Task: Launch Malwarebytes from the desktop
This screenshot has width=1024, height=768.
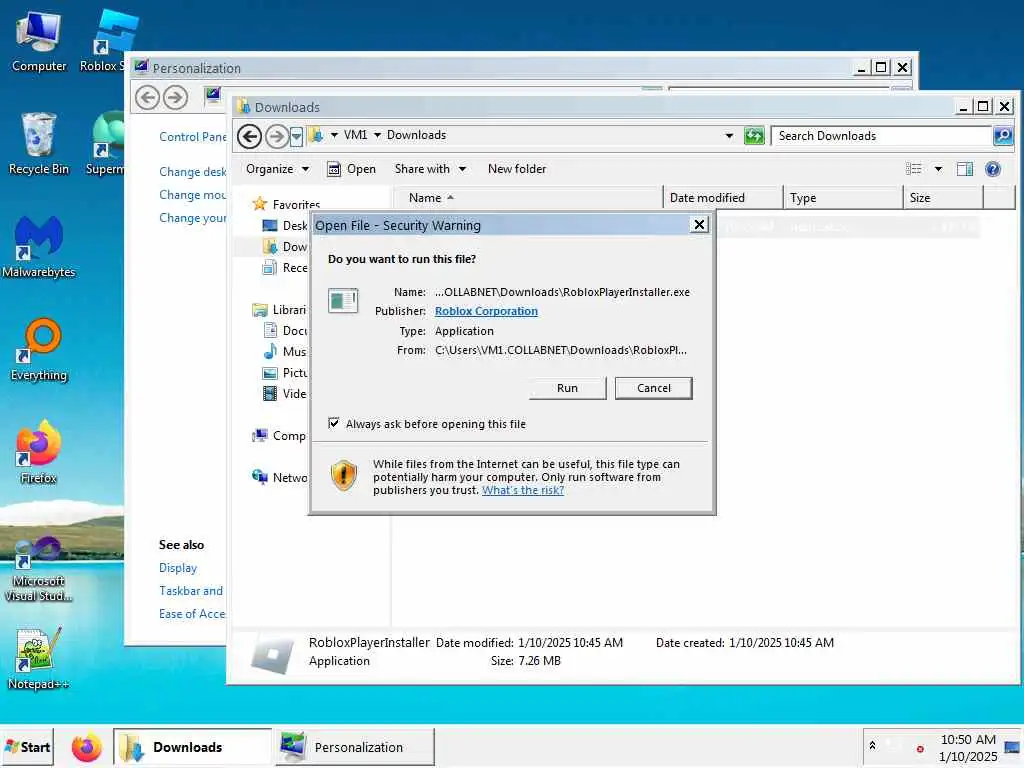Action: (39, 247)
